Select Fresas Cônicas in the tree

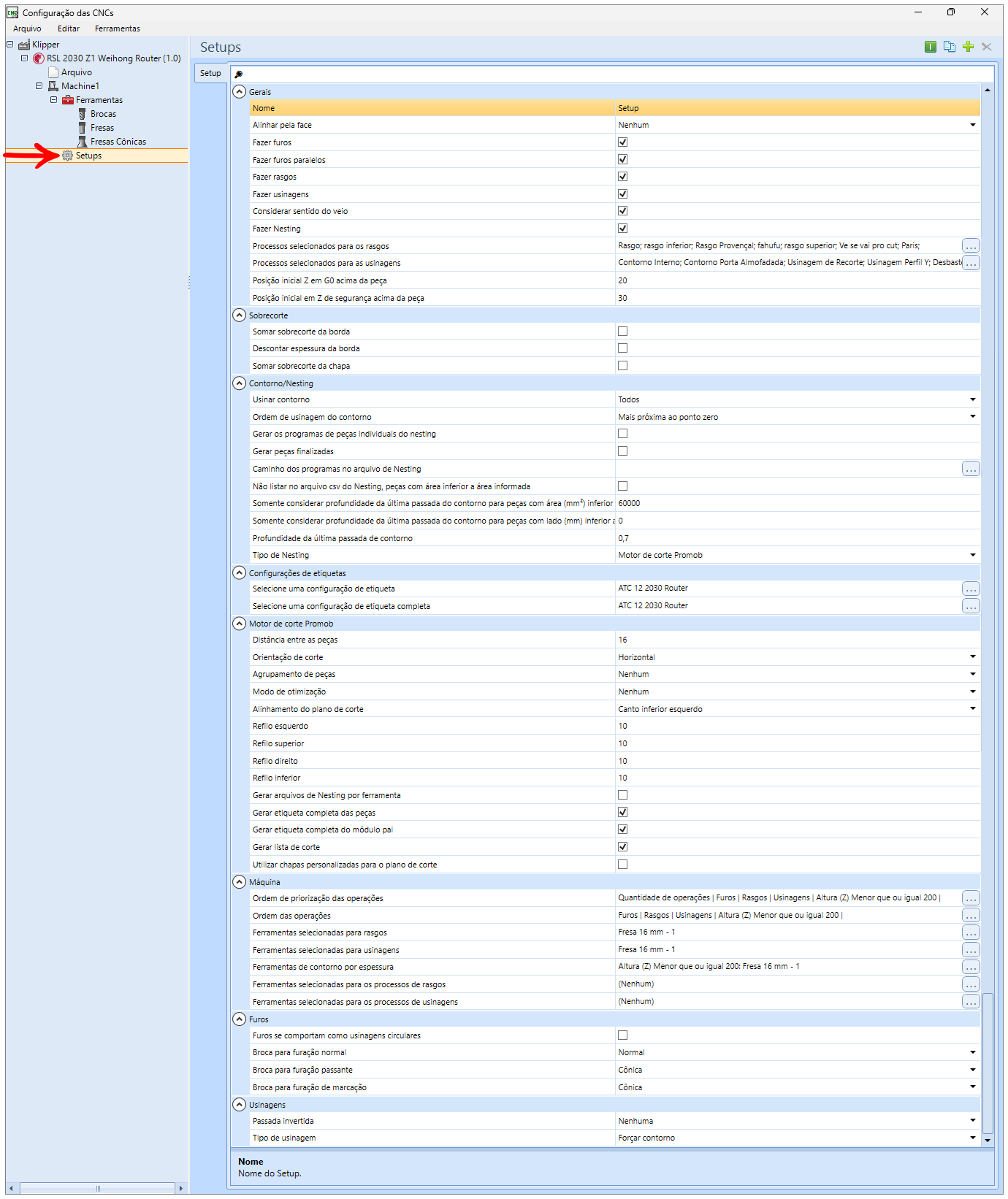(x=118, y=142)
